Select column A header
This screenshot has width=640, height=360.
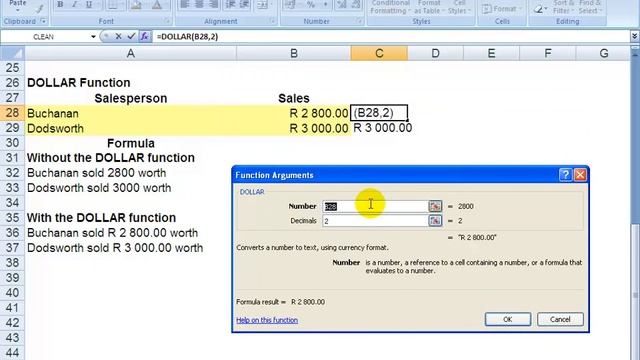point(131,53)
